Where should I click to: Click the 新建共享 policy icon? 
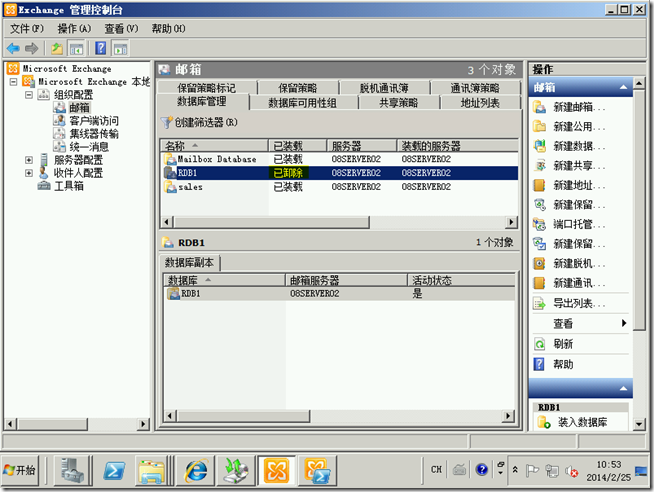(539, 166)
